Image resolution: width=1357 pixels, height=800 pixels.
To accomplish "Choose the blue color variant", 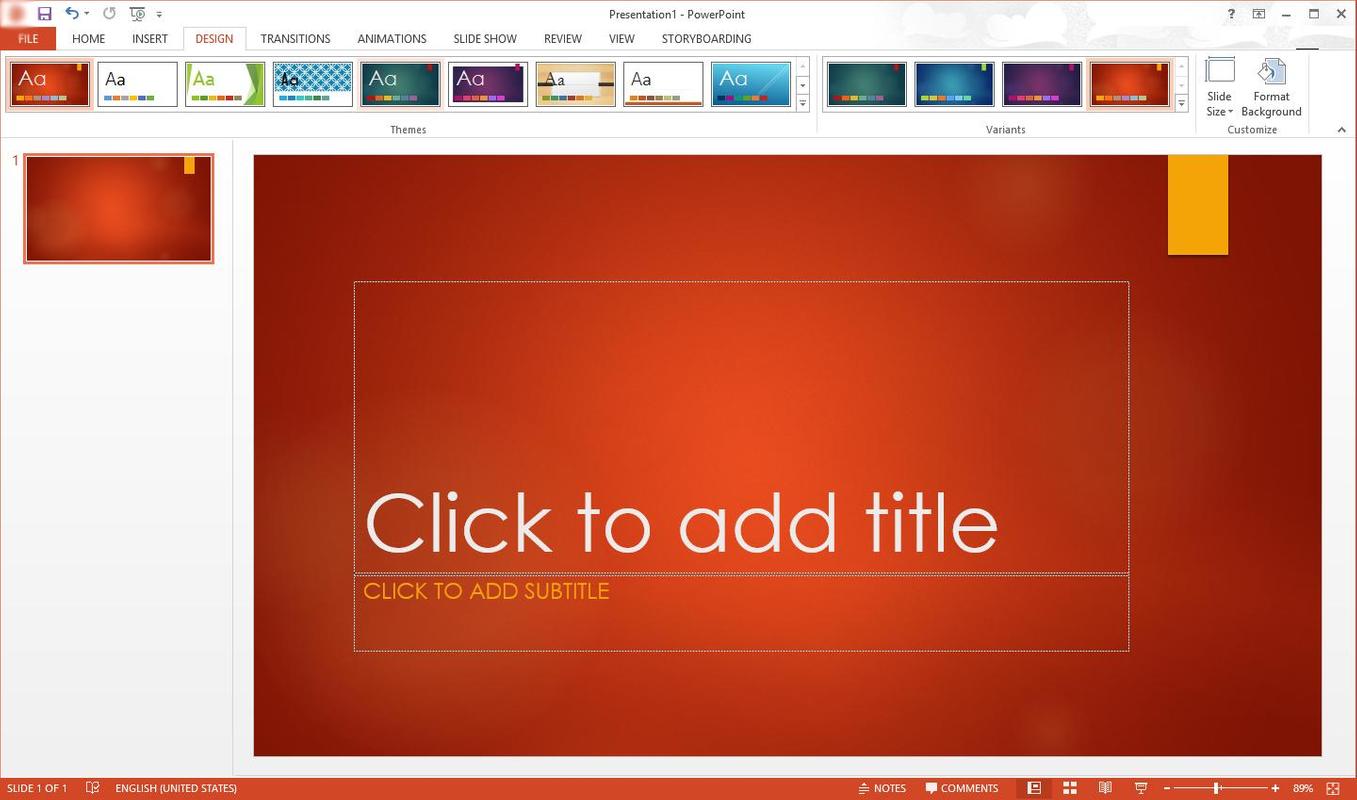I will point(954,84).
